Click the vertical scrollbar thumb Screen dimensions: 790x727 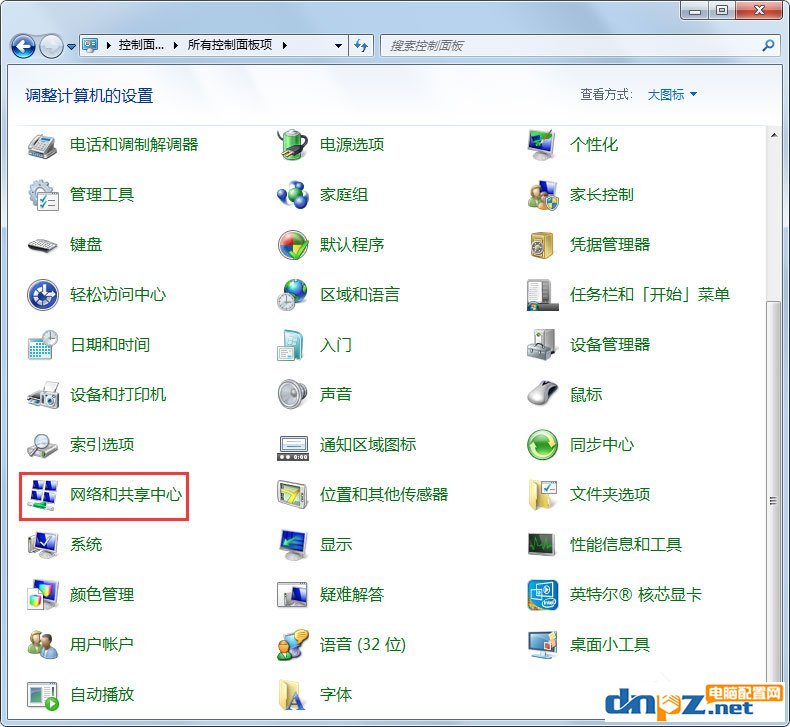(773, 500)
